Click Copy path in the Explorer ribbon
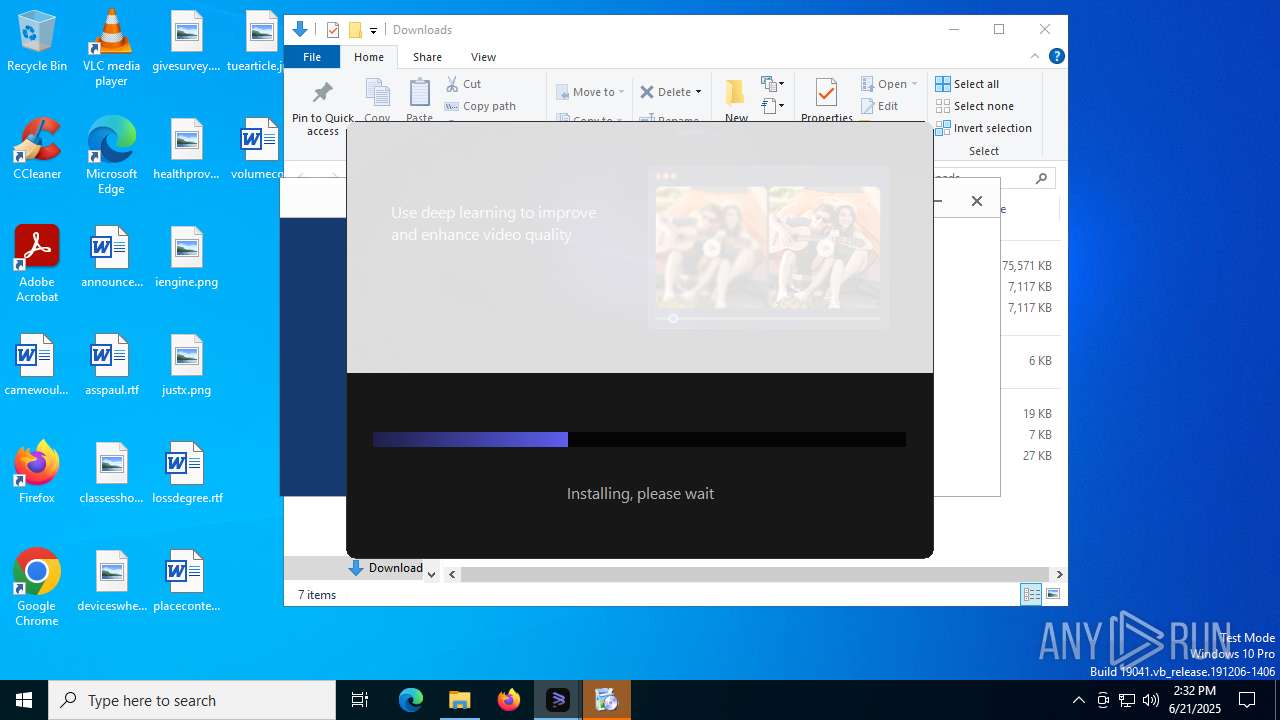This screenshot has height=720, width=1280. click(x=480, y=106)
